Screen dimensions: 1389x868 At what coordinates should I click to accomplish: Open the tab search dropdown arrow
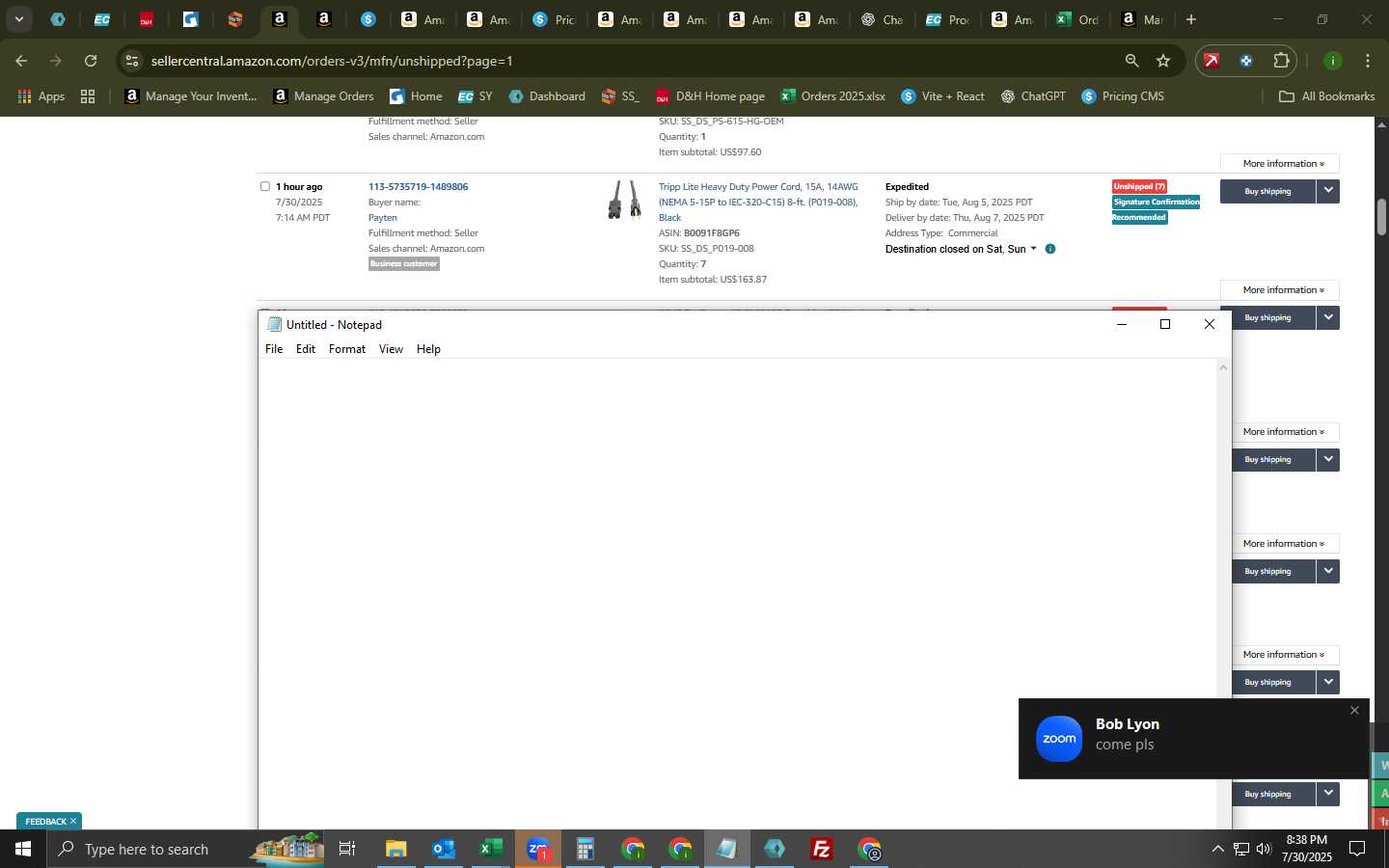[18, 19]
